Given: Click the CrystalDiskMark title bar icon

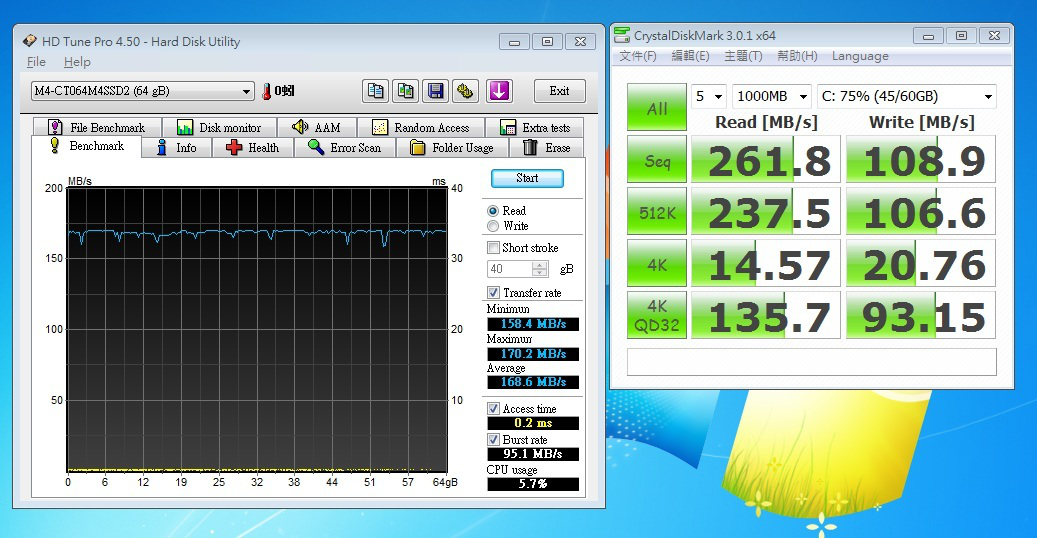Looking at the screenshot, I should (622, 35).
